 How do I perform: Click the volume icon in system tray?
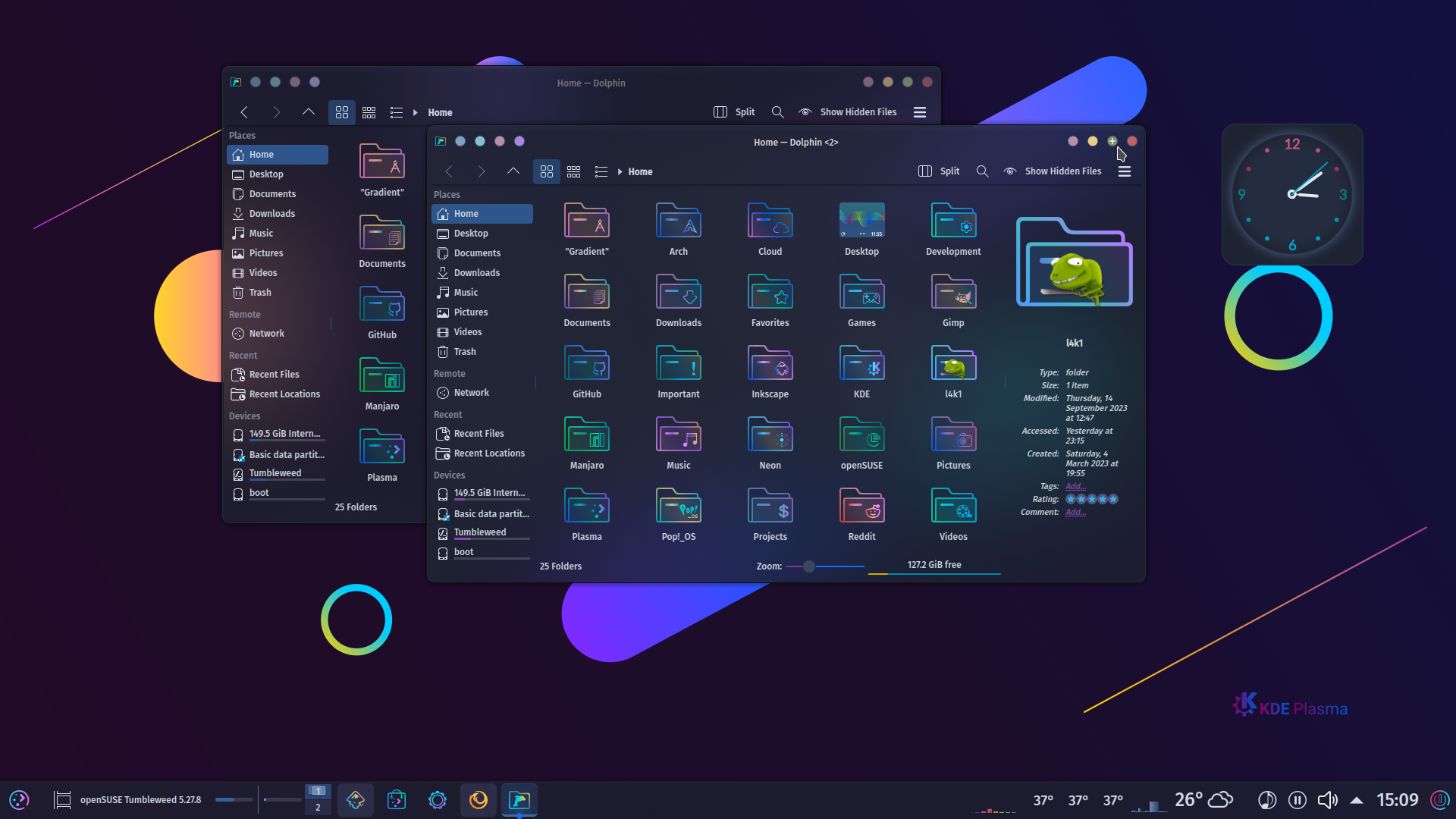[1327, 800]
